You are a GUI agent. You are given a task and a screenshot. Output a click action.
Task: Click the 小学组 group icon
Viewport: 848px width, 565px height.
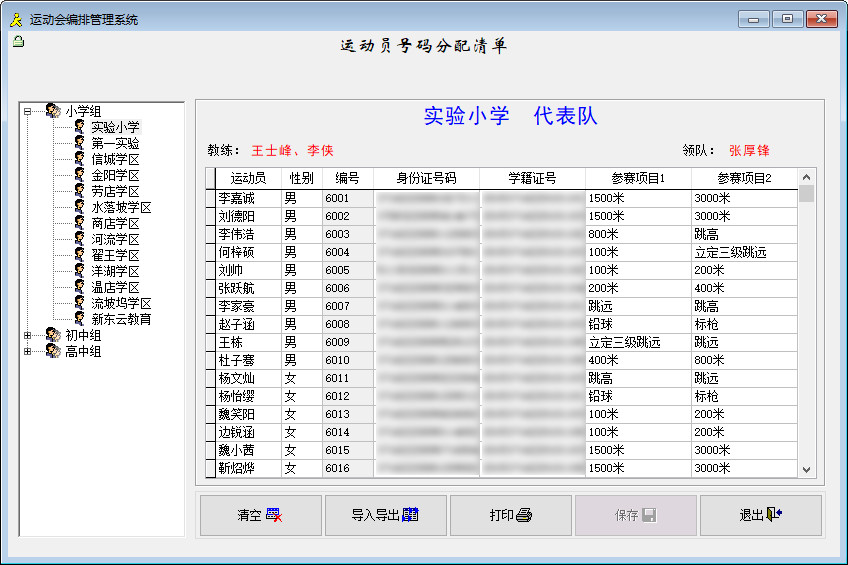(53, 111)
